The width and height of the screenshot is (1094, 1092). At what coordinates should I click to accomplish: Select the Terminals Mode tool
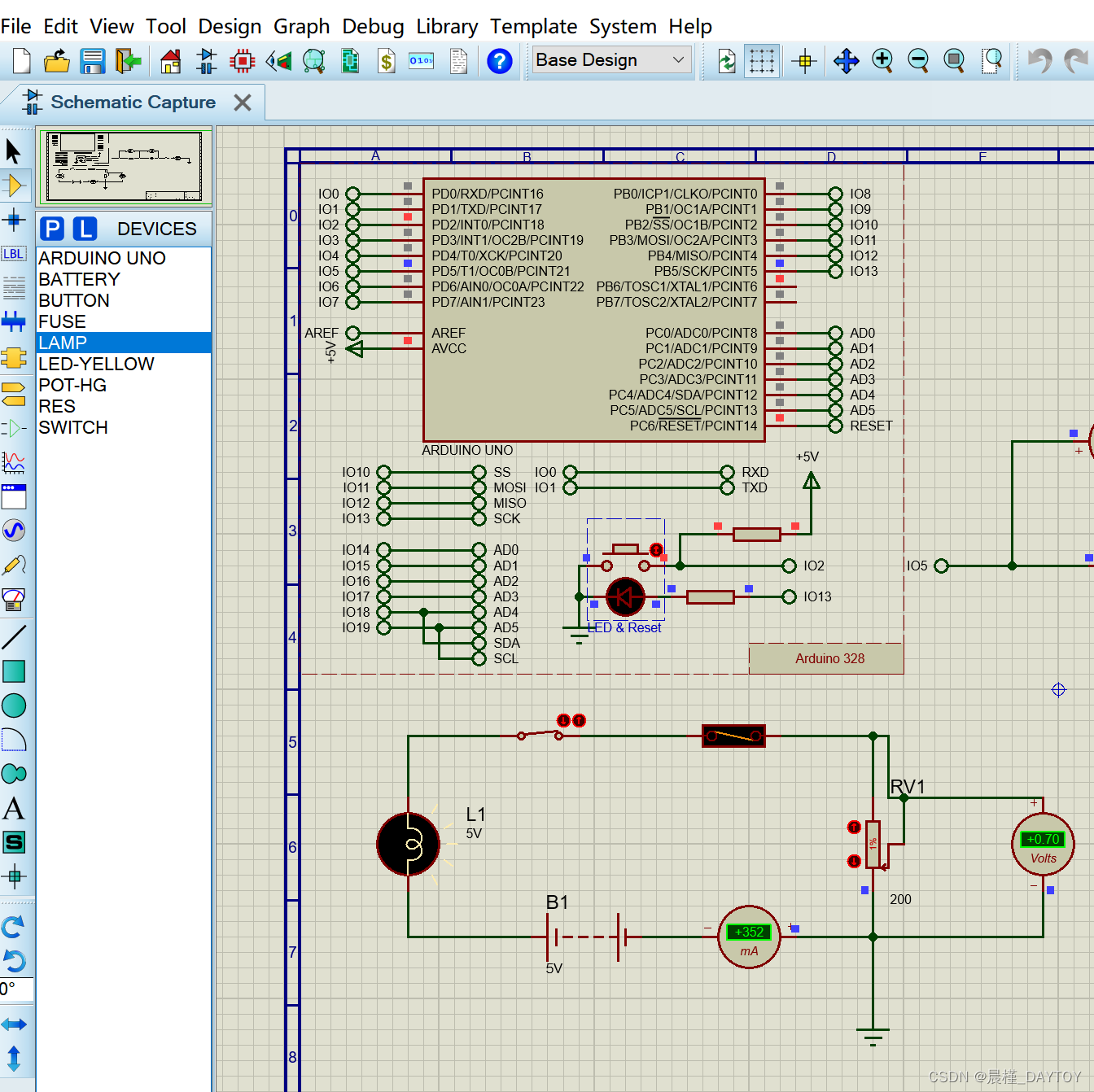point(14,394)
